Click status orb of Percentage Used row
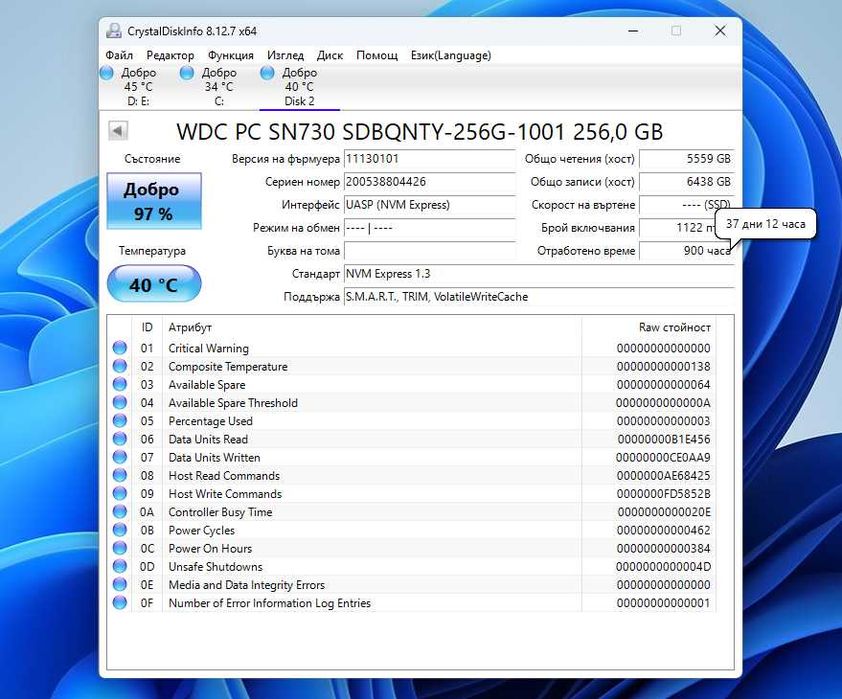Viewport: 842px width, 699px height. point(120,421)
